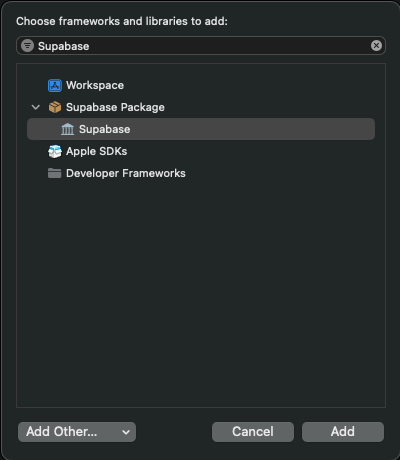Select Developer Frameworks in the list
The width and height of the screenshot is (400, 460).
(201, 173)
